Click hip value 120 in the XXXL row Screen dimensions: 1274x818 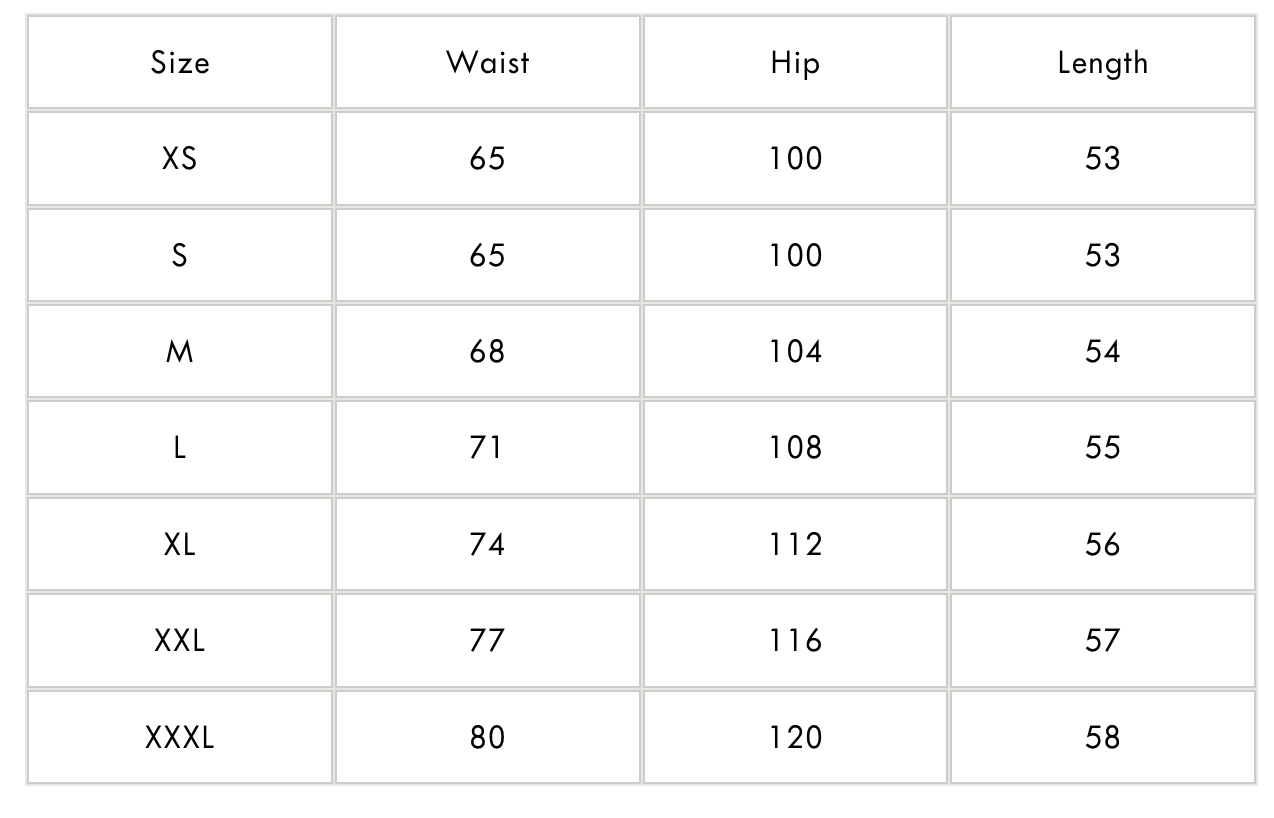795,737
